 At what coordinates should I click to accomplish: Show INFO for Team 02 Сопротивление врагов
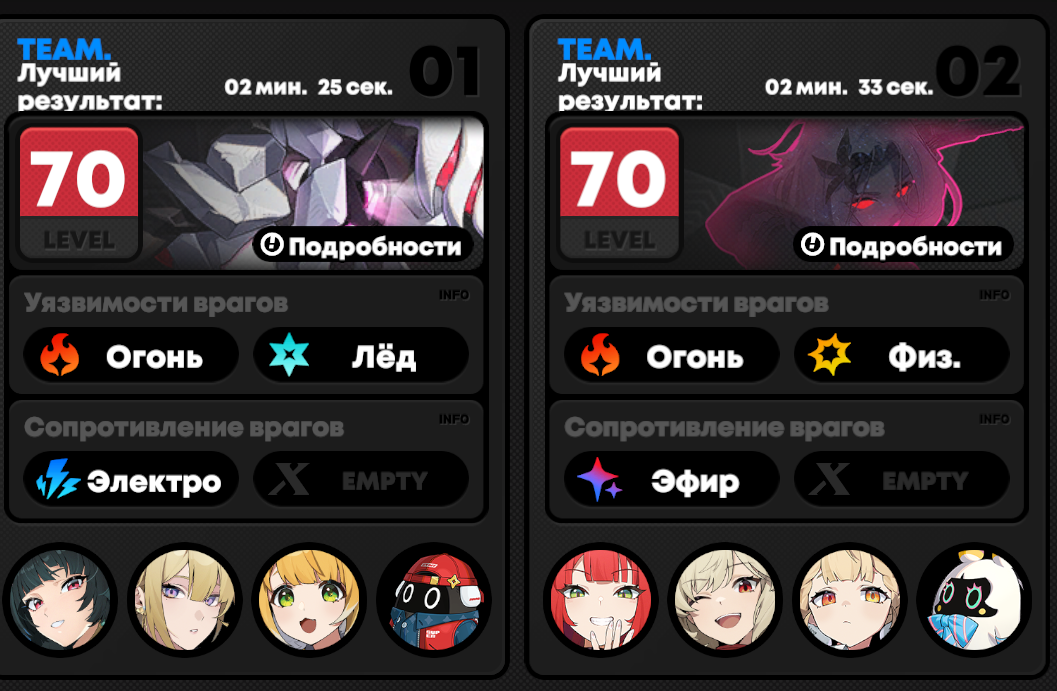(994, 419)
